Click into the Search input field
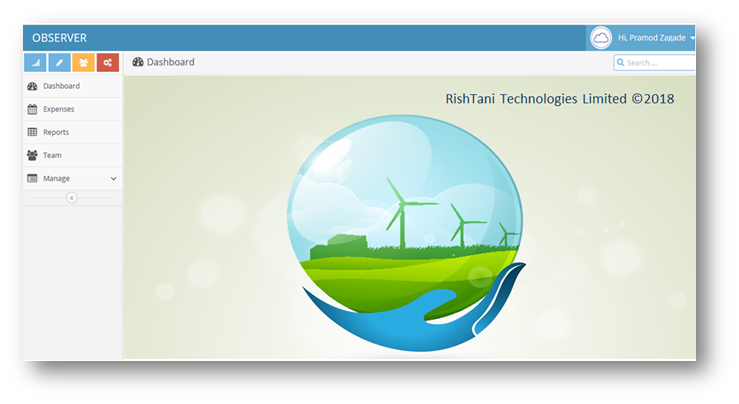The height and width of the screenshot is (404, 739). point(659,63)
